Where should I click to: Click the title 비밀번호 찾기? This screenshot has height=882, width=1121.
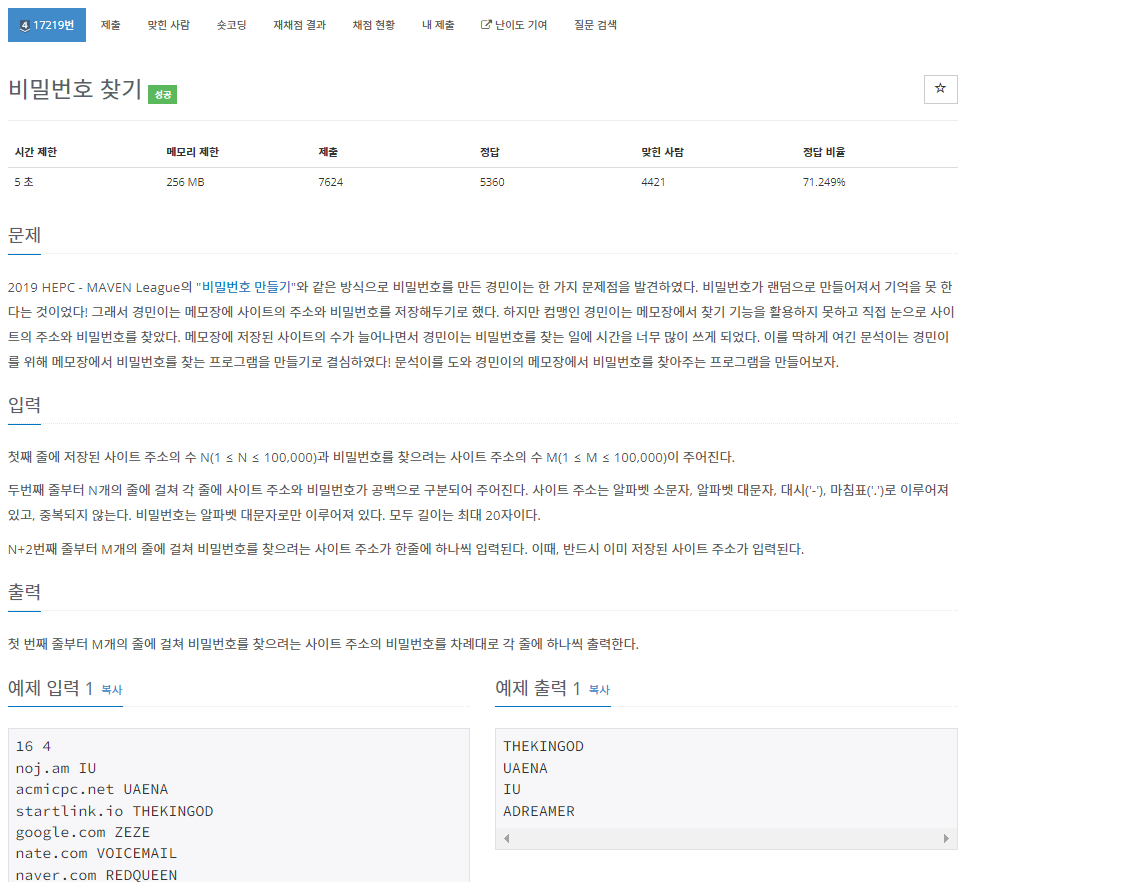[75, 89]
